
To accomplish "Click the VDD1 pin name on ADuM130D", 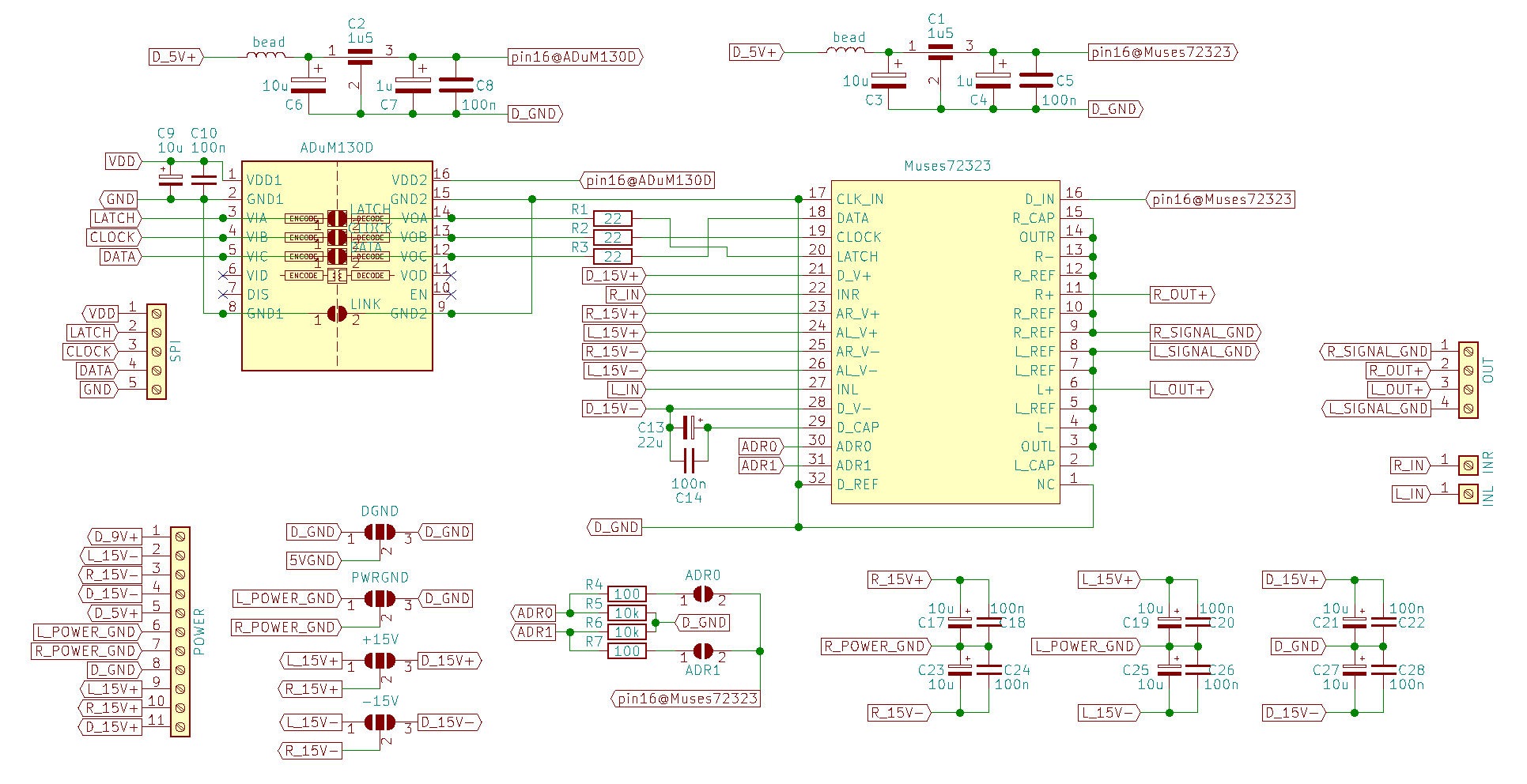I will (264, 180).
